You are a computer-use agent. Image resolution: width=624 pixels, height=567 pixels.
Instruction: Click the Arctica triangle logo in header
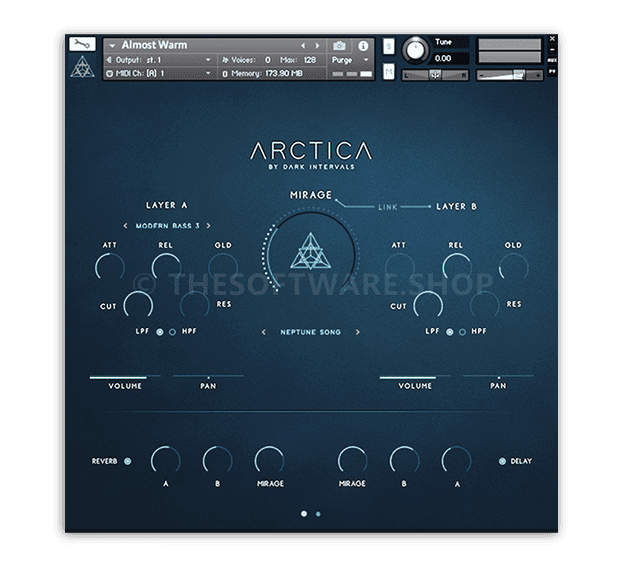click(x=82, y=66)
